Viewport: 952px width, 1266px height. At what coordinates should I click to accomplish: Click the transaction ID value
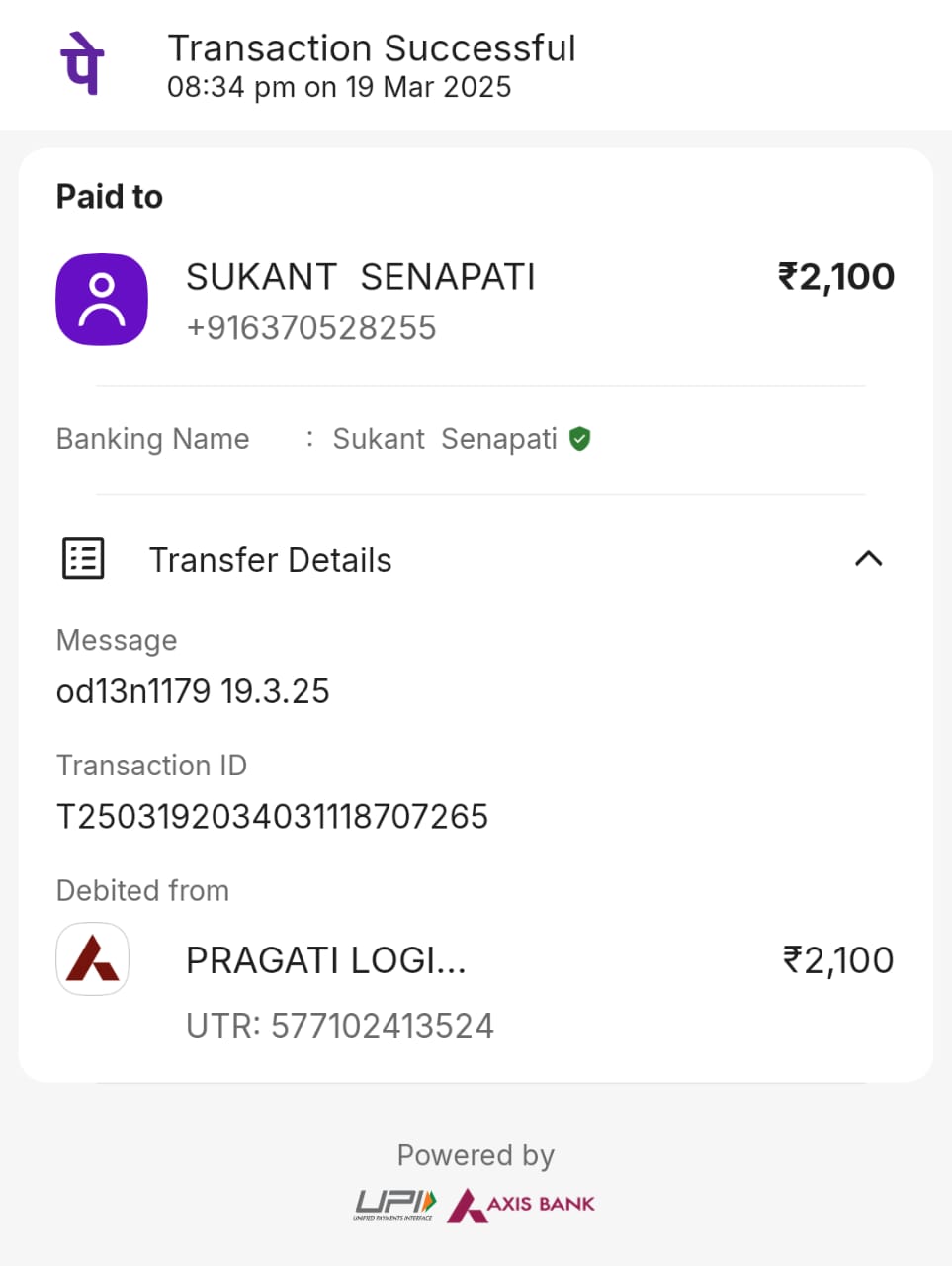(272, 817)
